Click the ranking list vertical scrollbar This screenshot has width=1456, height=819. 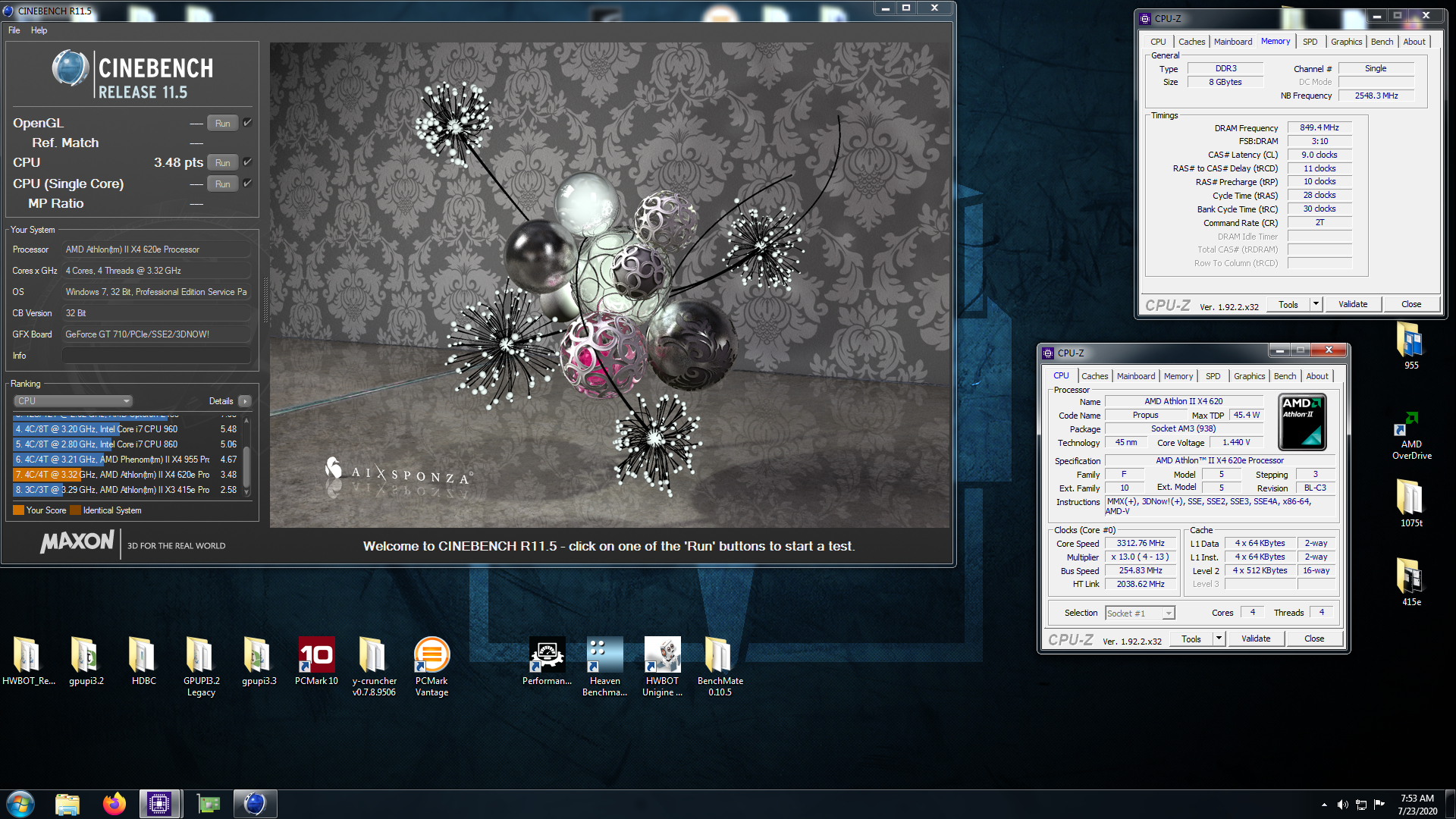tap(246, 456)
